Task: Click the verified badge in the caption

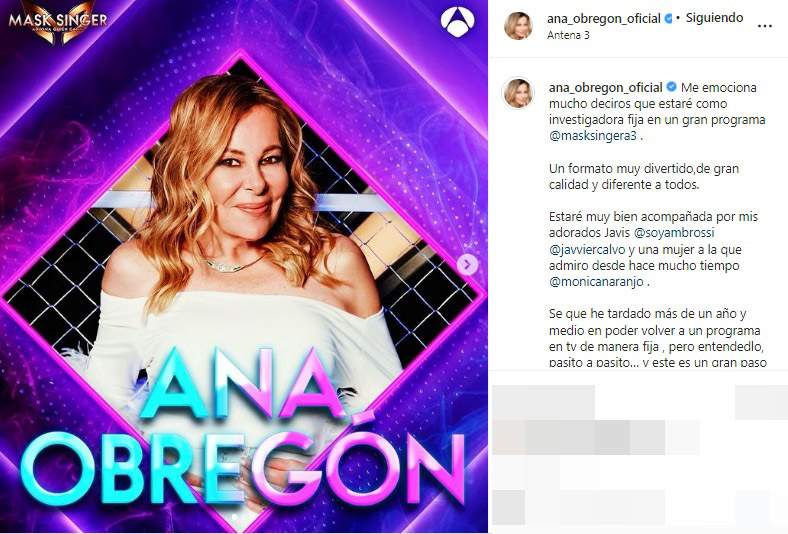Action: click(x=671, y=87)
